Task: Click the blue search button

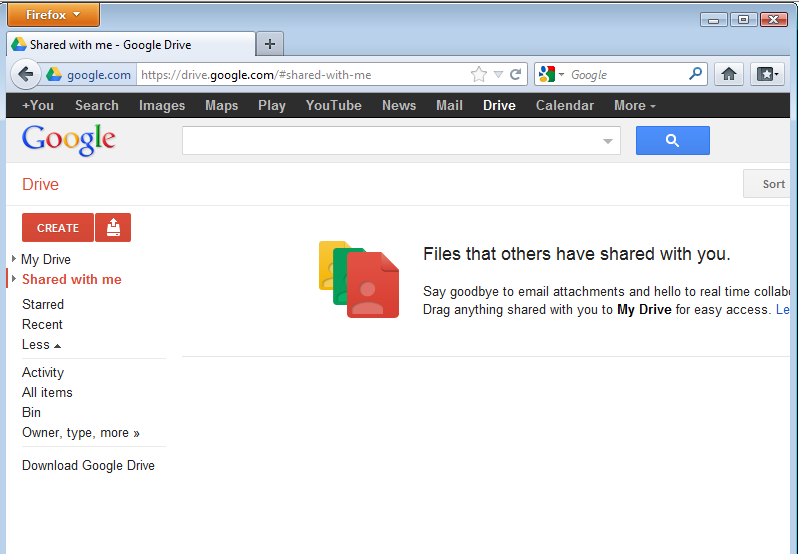Action: tap(673, 141)
